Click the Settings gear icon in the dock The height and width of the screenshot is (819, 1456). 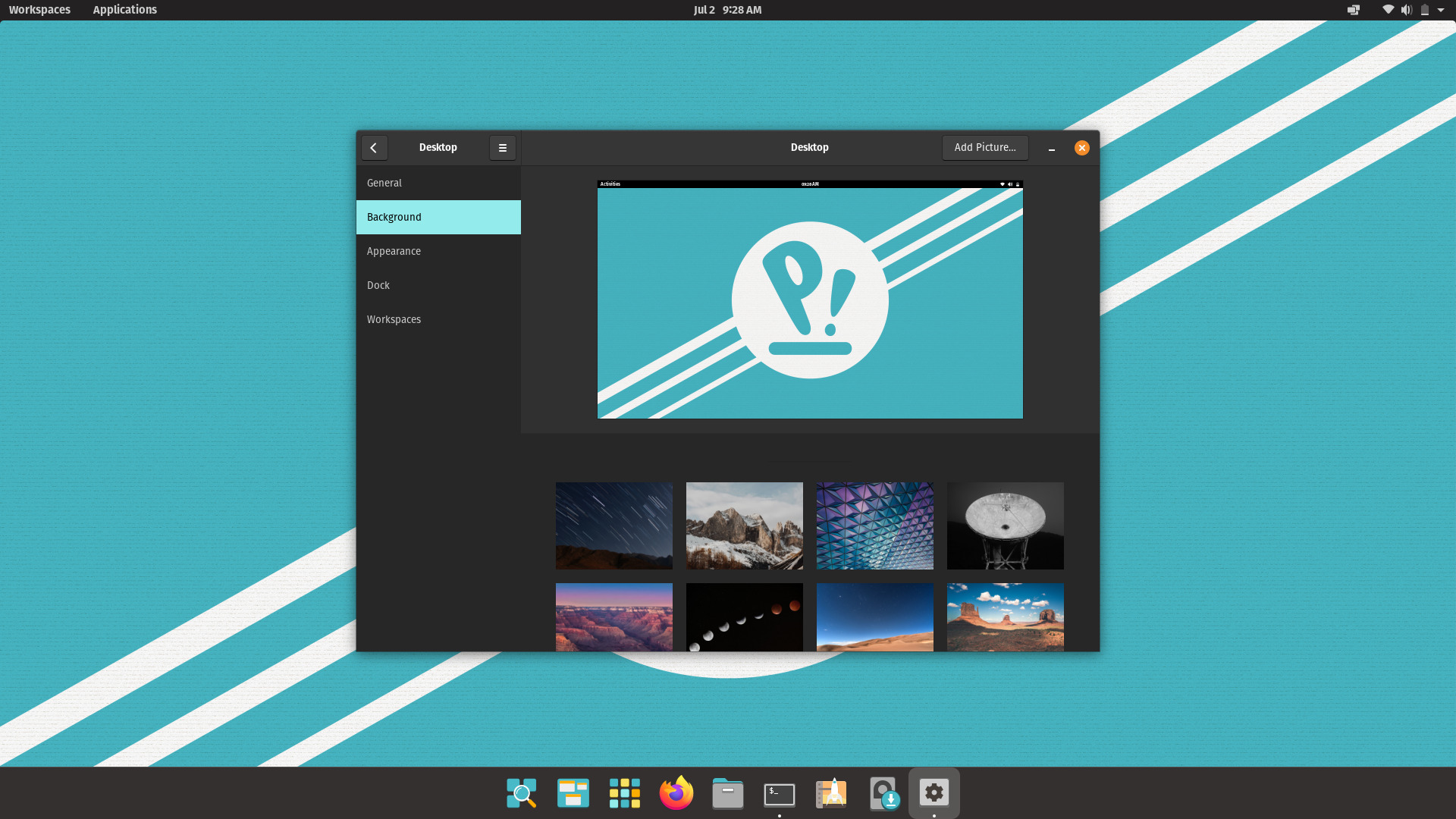coord(934,793)
